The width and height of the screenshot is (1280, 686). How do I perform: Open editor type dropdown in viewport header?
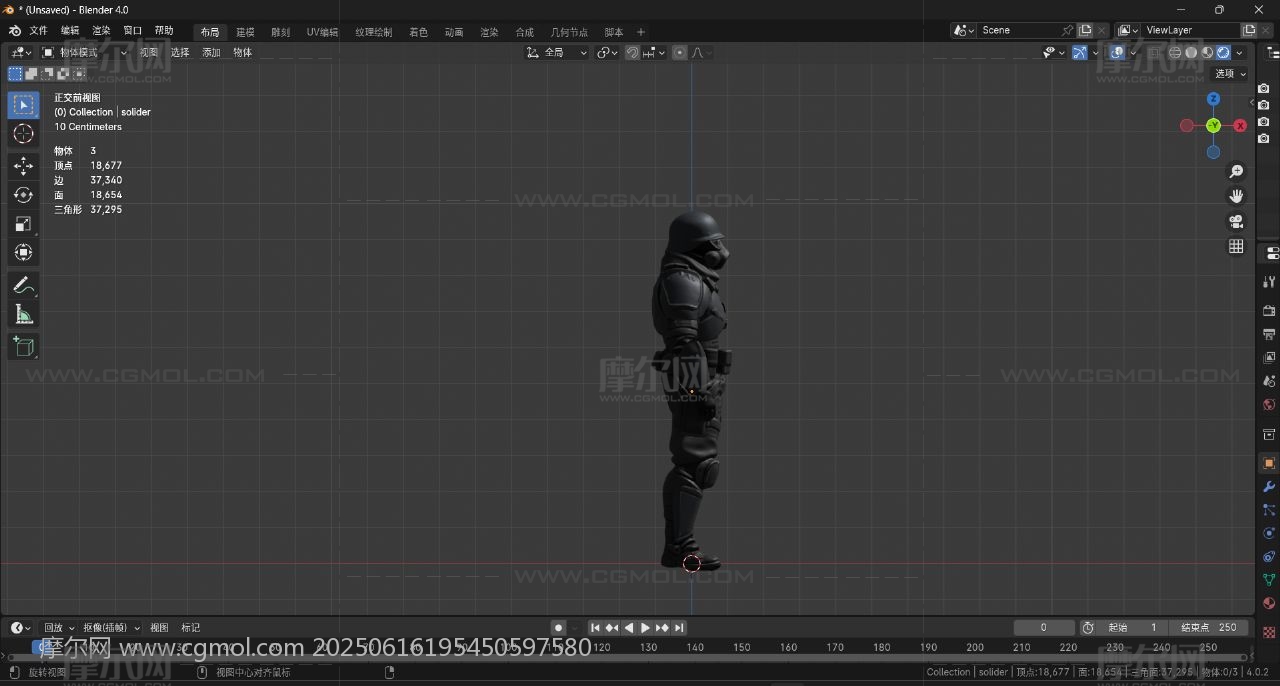[20, 52]
